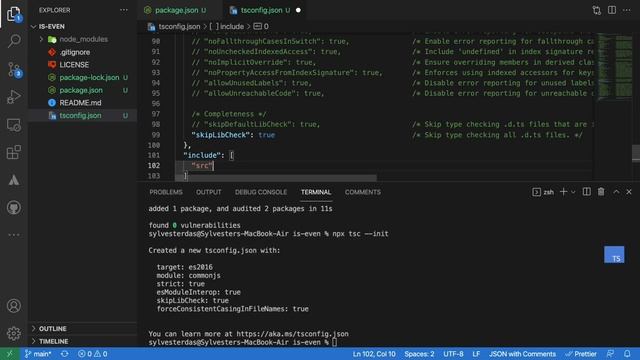The image size is (640, 360).
Task: Click the include breadcrumb segment
Action: [x=227, y=27]
